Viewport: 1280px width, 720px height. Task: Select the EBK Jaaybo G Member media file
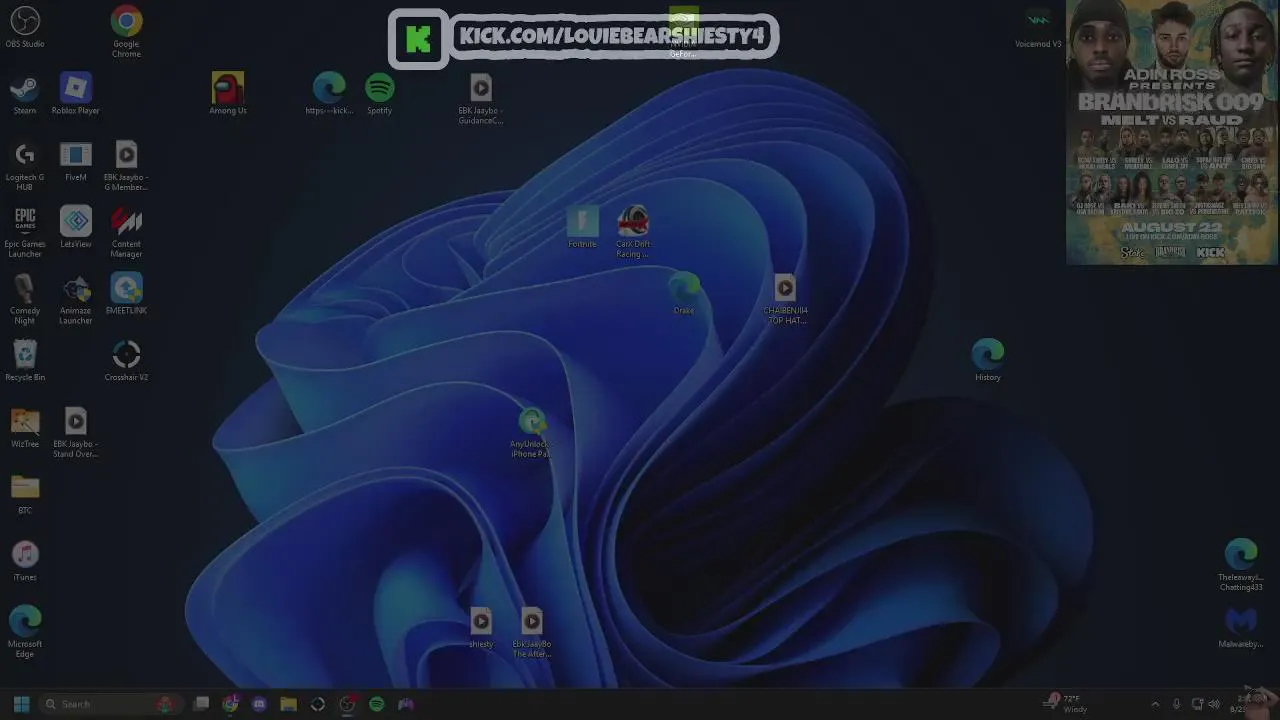[x=126, y=165]
